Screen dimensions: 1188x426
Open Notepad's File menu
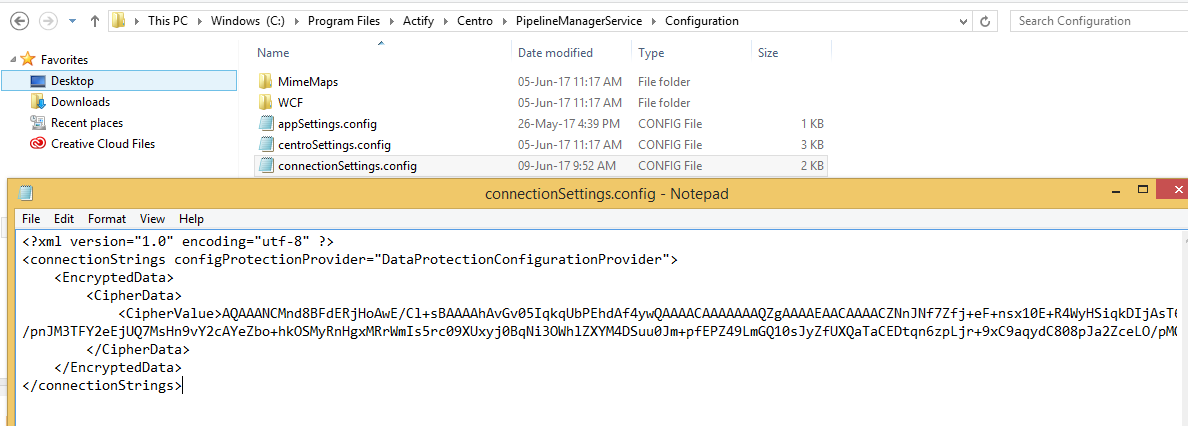31,219
